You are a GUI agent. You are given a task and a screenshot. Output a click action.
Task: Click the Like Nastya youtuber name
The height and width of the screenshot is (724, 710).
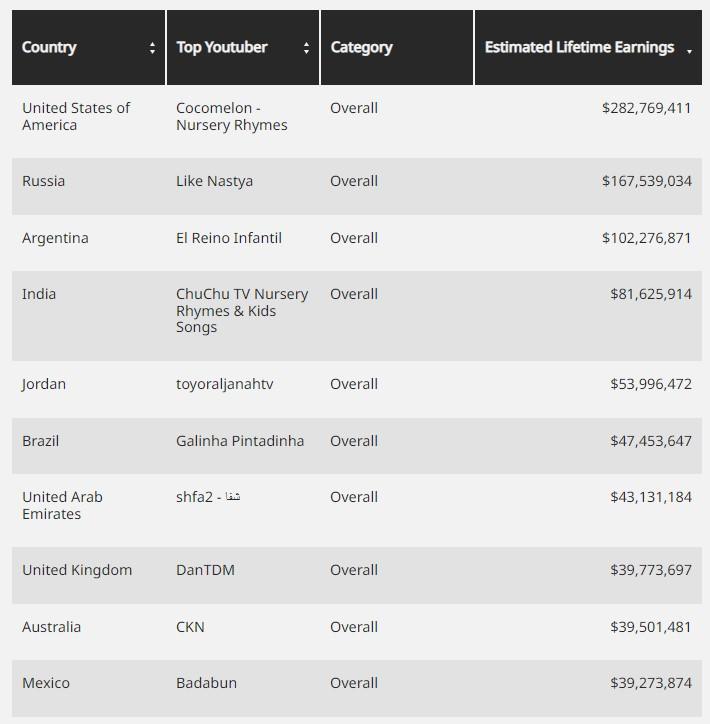(214, 181)
